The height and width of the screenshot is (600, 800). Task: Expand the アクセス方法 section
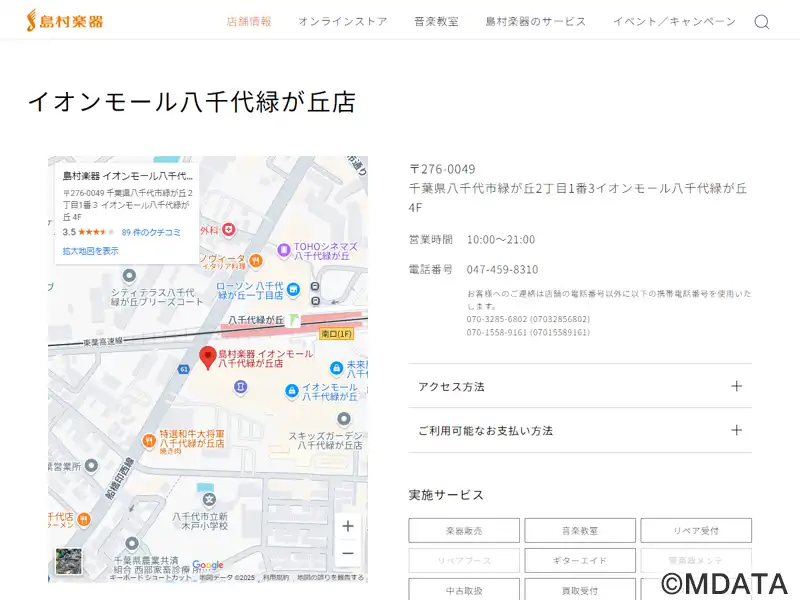coord(580,386)
